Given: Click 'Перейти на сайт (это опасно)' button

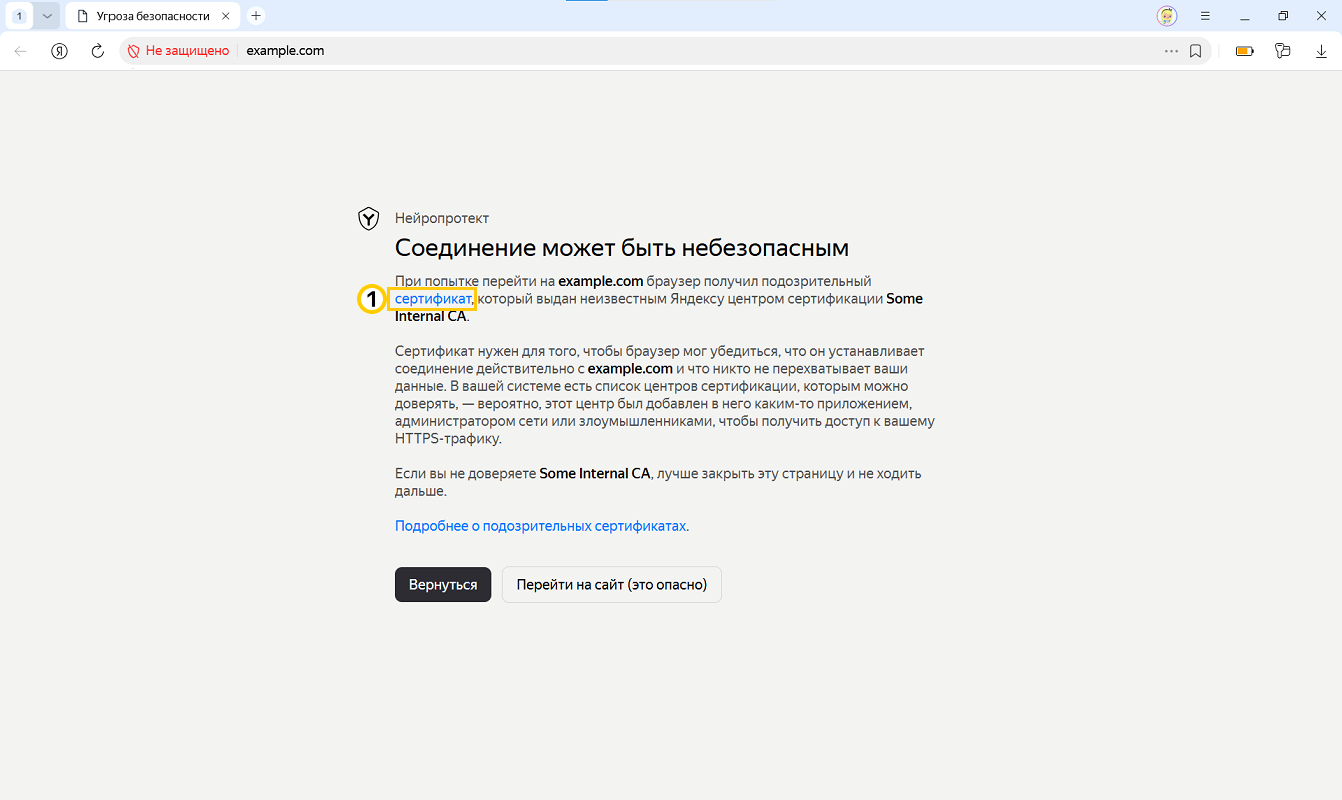Looking at the screenshot, I should coord(611,585).
